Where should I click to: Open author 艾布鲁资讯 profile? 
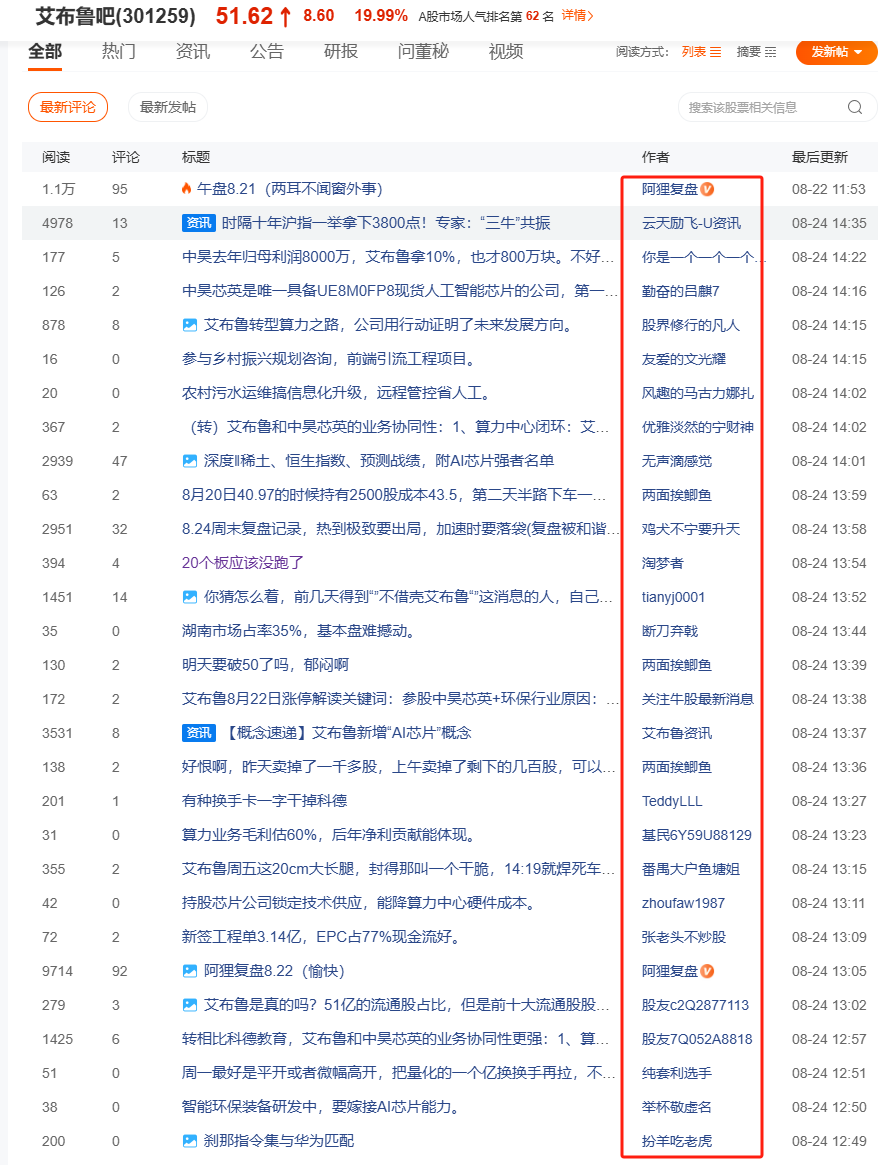(x=677, y=733)
